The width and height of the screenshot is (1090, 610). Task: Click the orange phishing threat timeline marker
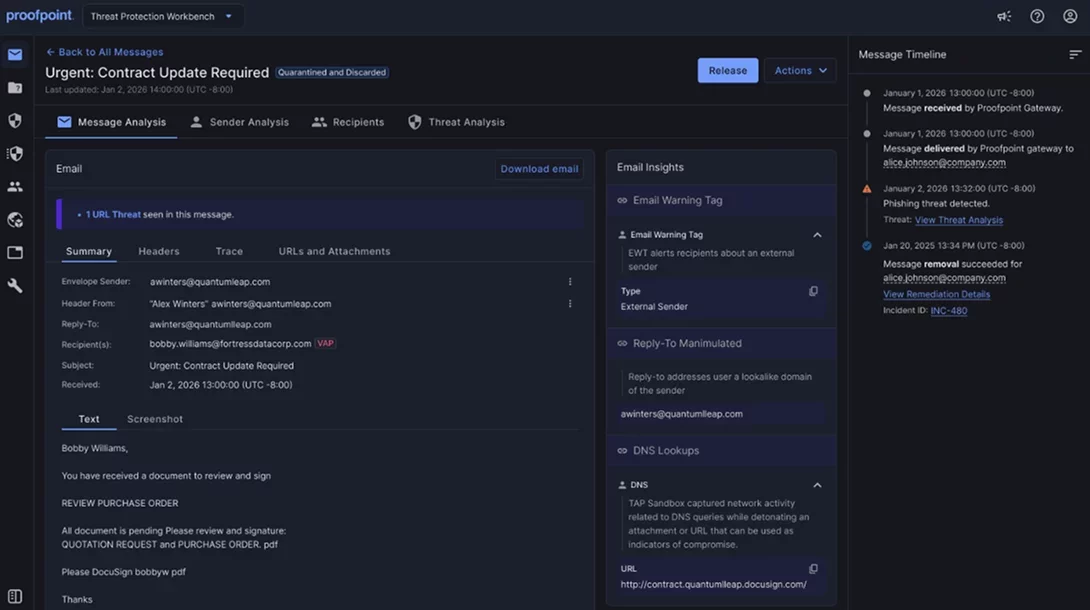pos(866,189)
